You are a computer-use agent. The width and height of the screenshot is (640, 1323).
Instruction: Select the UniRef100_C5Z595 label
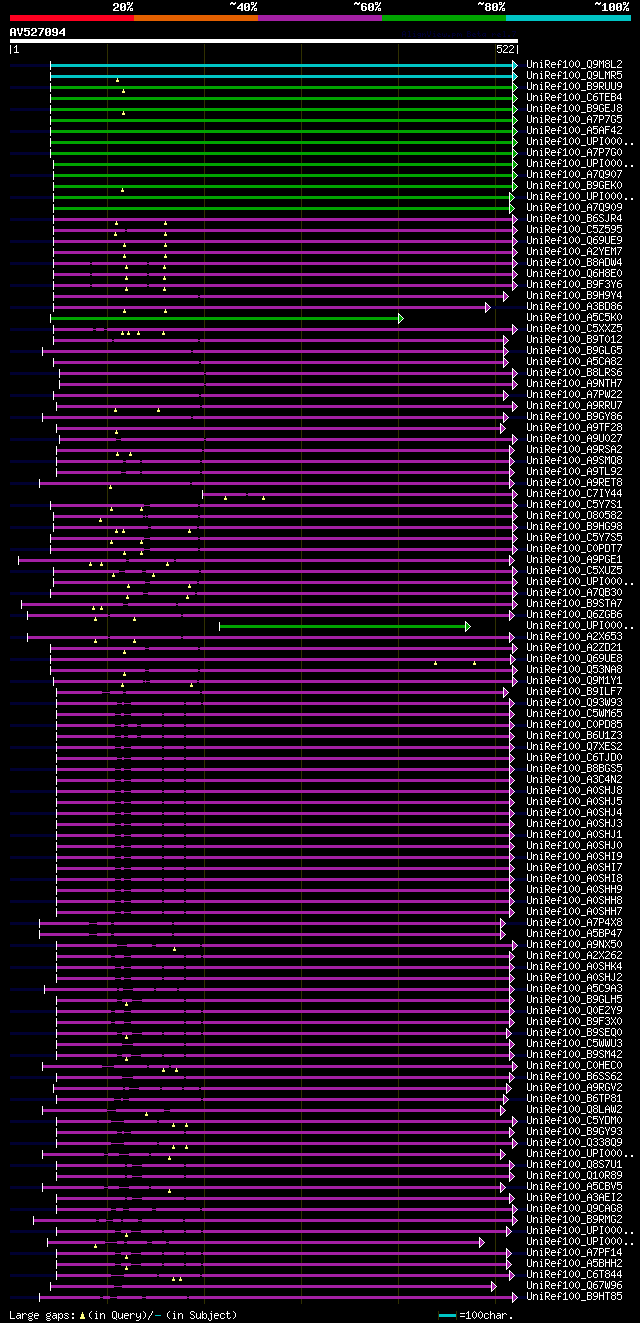pyautogui.click(x=574, y=230)
